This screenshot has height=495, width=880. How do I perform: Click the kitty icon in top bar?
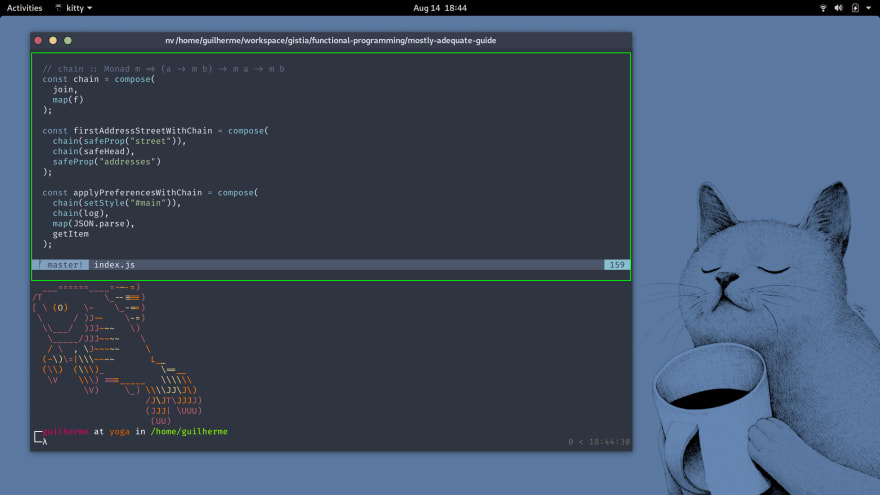[x=58, y=8]
